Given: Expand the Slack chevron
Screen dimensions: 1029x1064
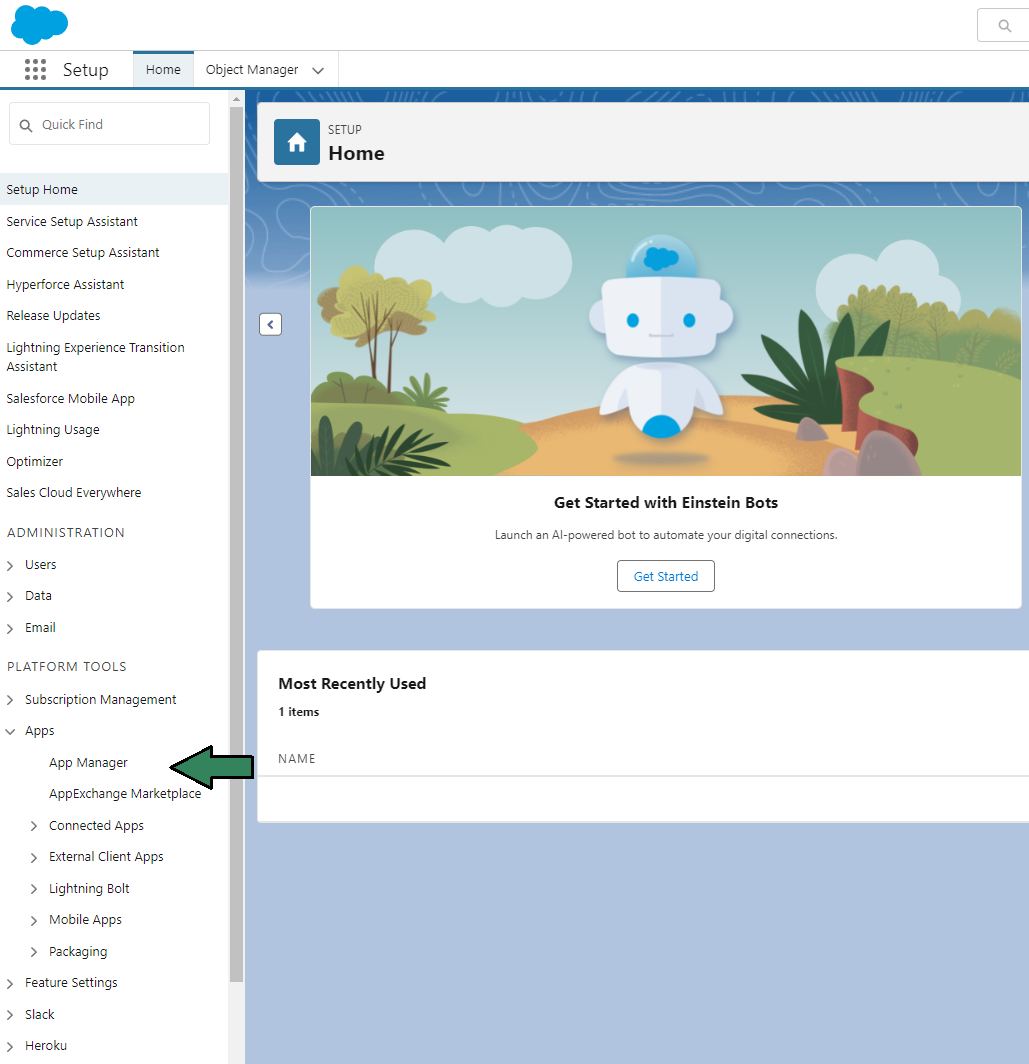Looking at the screenshot, I should coord(10,1015).
